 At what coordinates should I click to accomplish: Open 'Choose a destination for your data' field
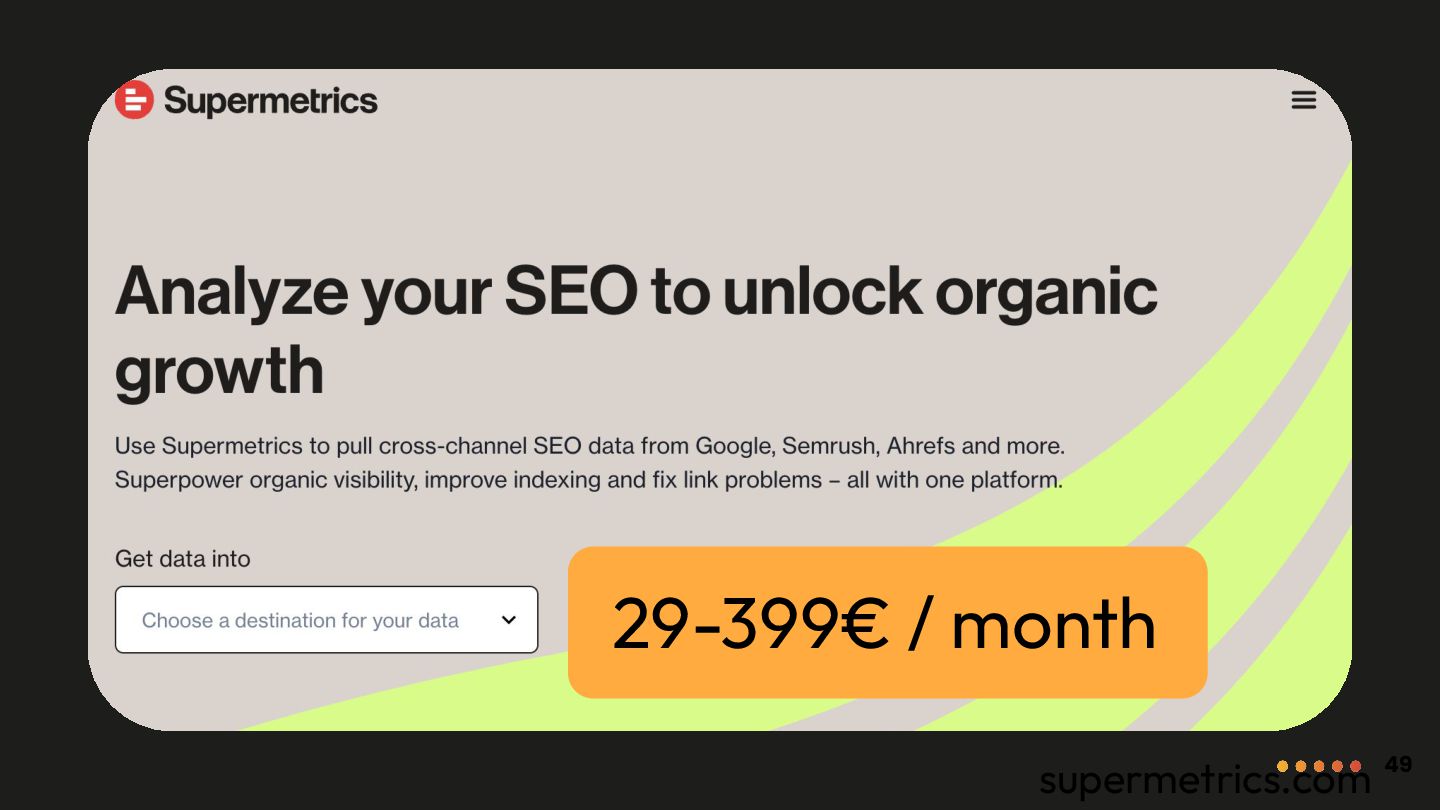pyautogui.click(x=300, y=620)
